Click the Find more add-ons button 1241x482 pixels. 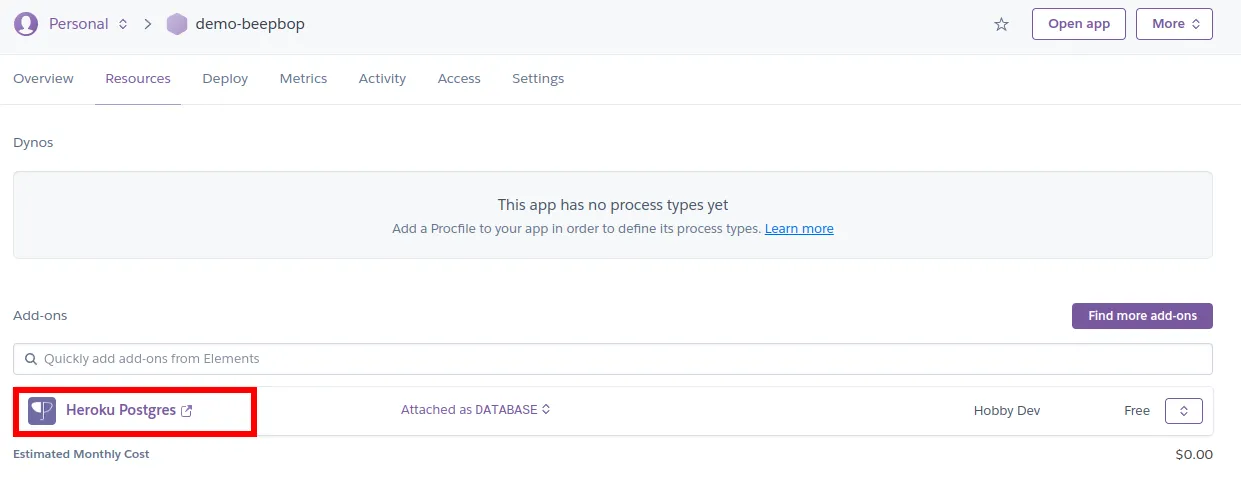point(1142,316)
